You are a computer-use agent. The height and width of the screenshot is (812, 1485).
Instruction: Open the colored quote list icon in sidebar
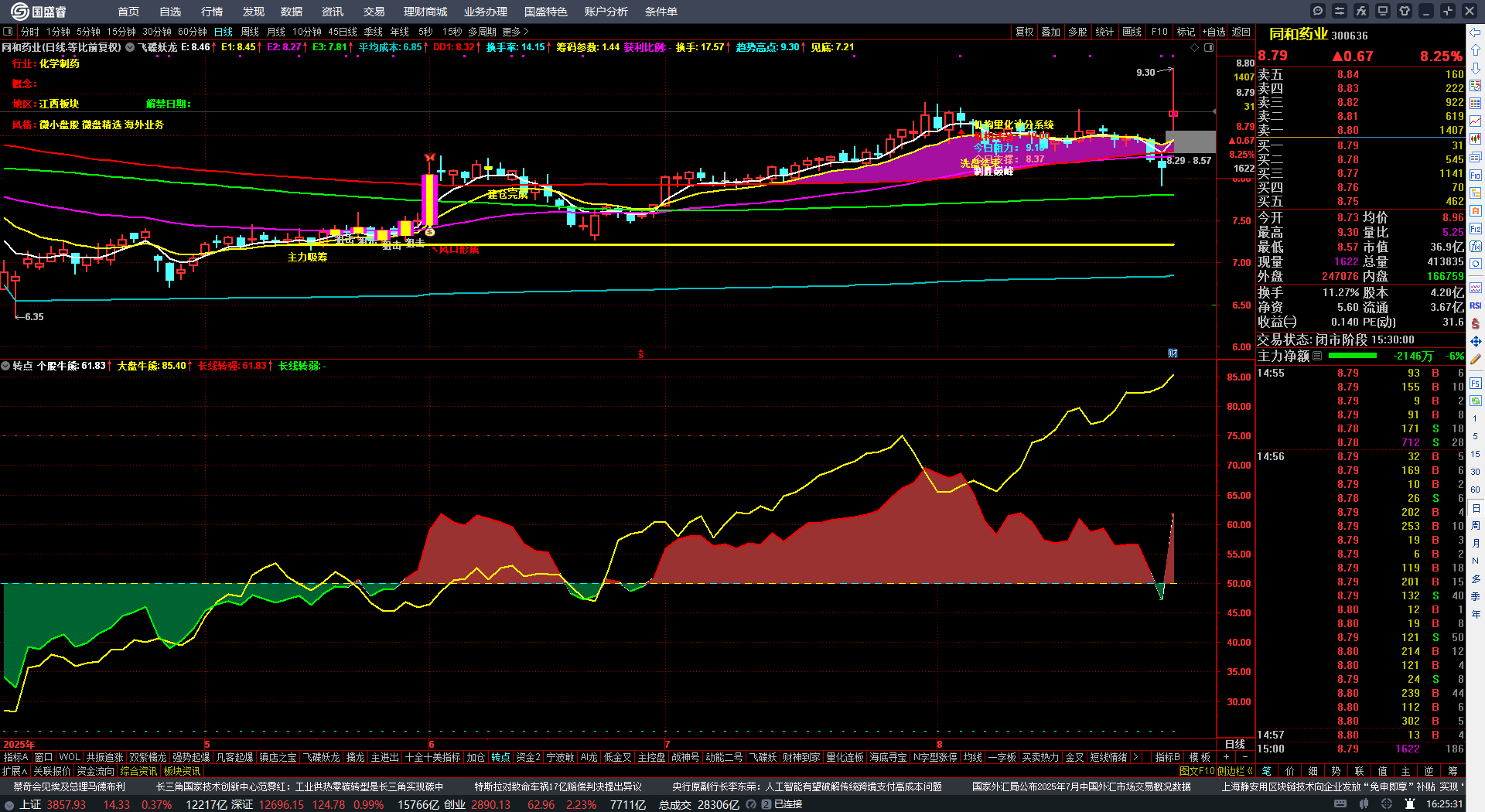[x=1476, y=104]
